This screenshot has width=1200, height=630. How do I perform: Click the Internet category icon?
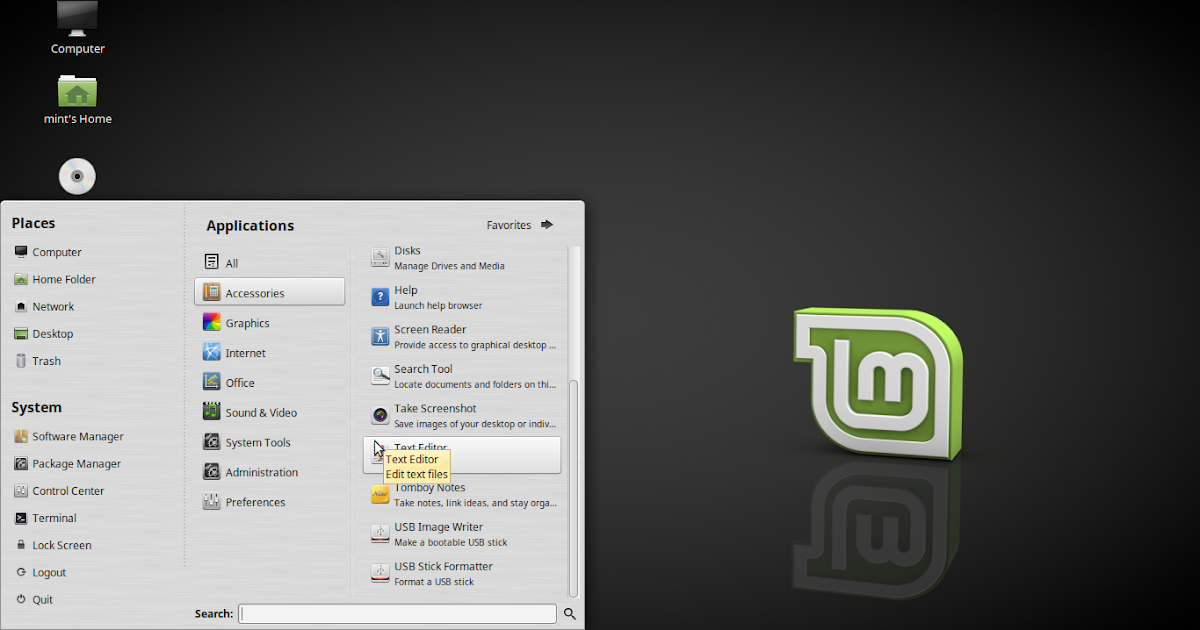[211, 352]
